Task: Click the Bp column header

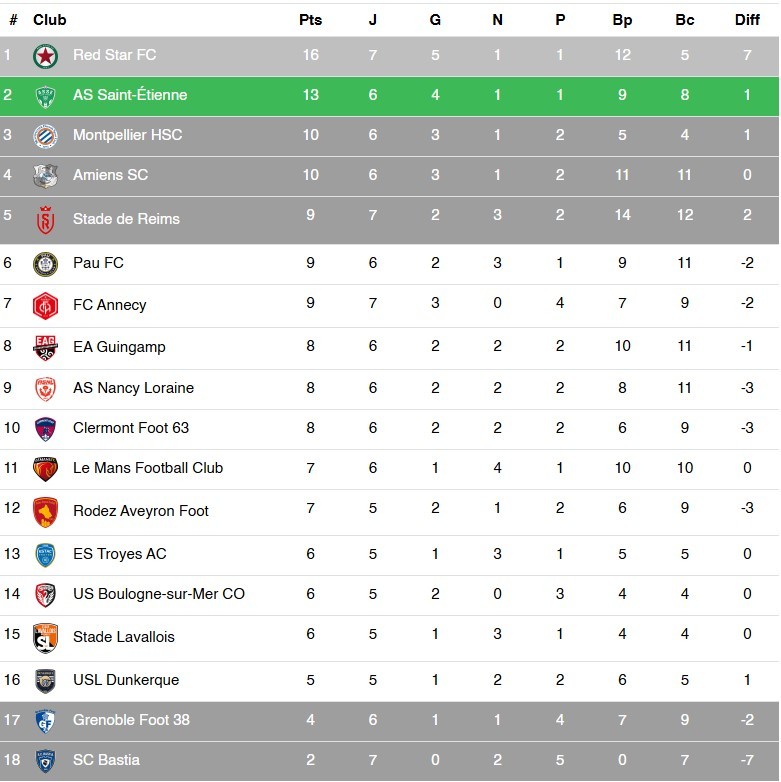Action: click(x=623, y=20)
